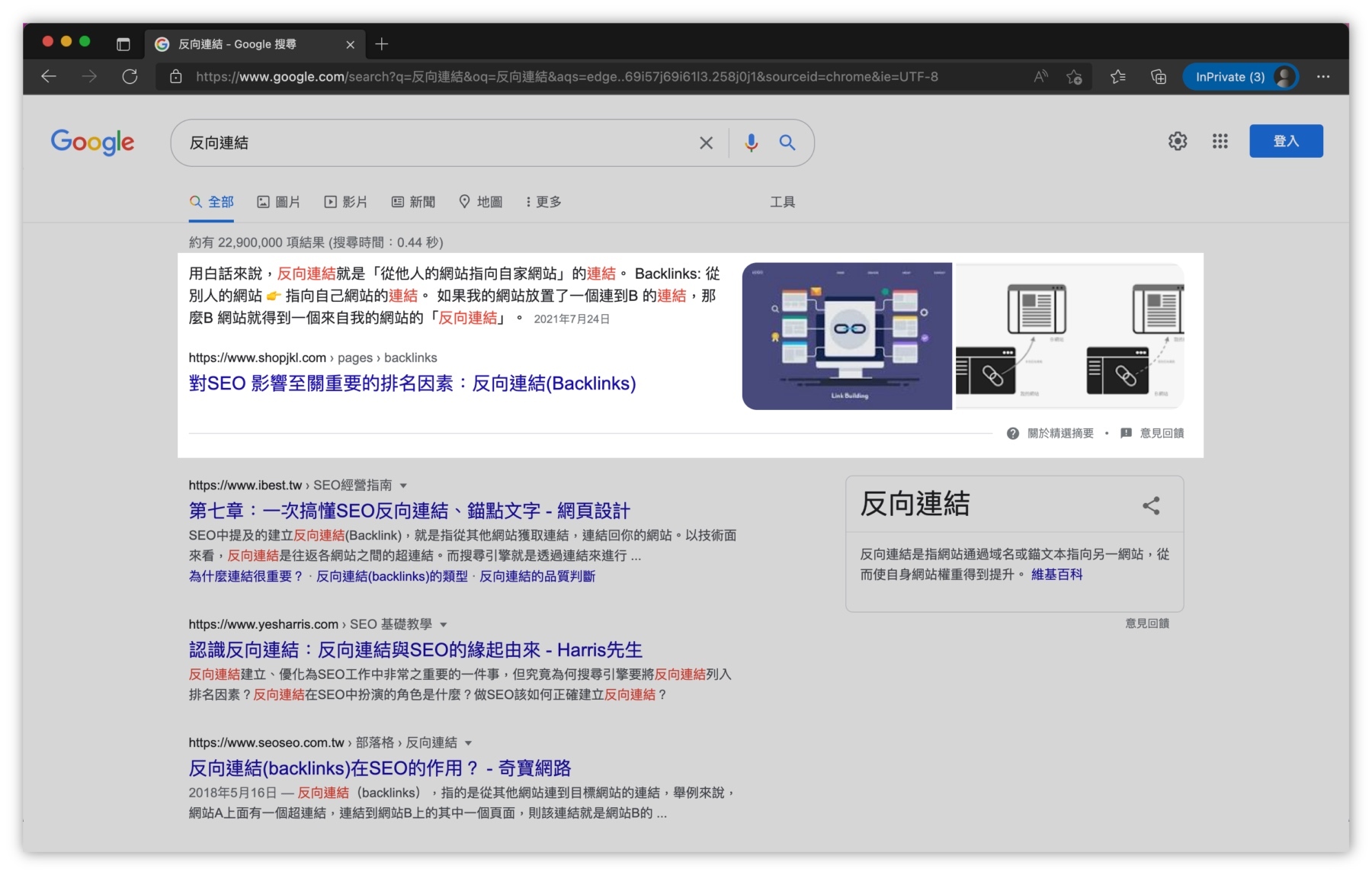Switch to the 影片 tab
The height and width of the screenshot is (875, 1372).
[346, 202]
